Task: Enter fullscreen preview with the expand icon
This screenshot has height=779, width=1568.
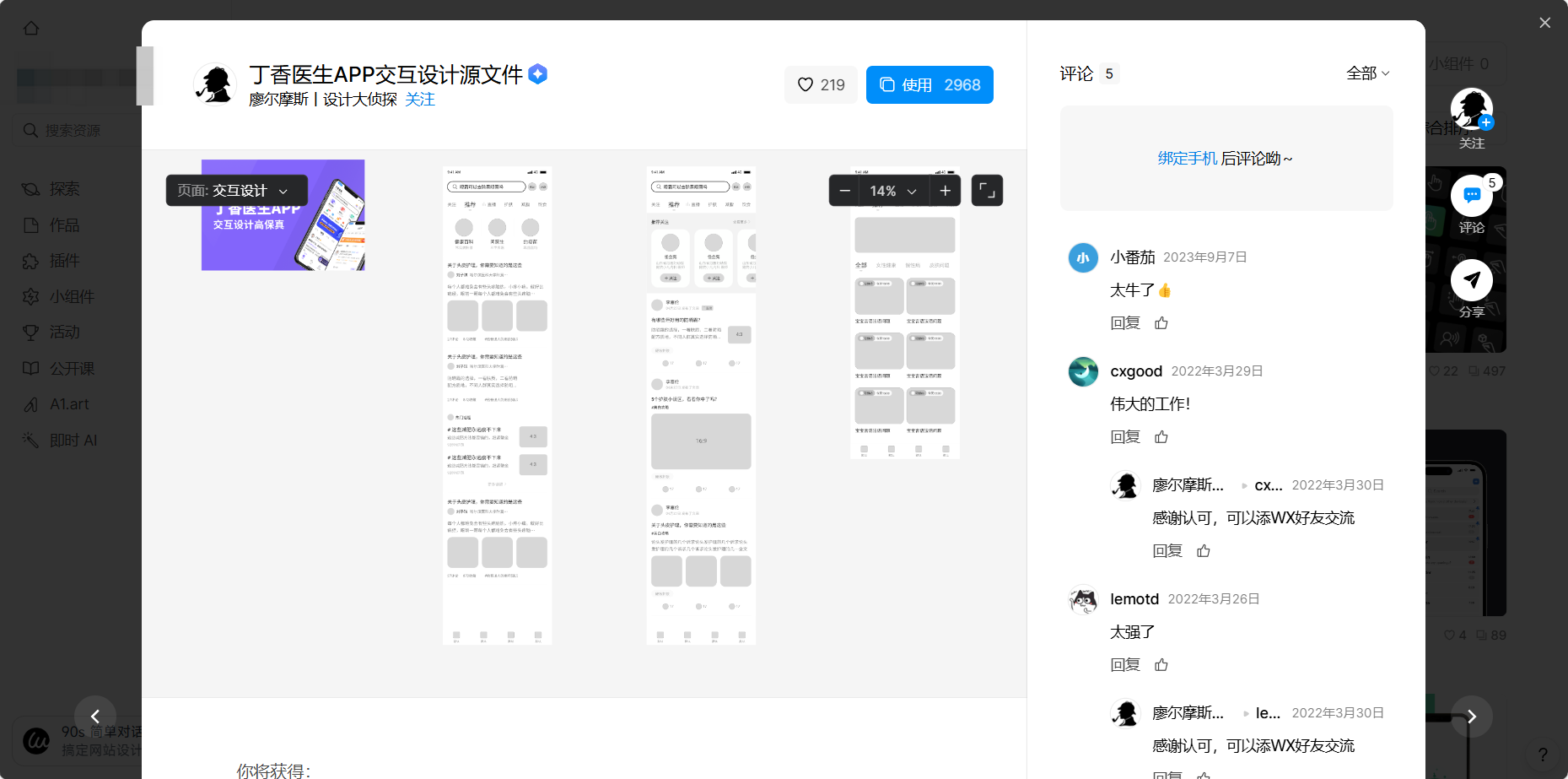Action: pos(987,191)
